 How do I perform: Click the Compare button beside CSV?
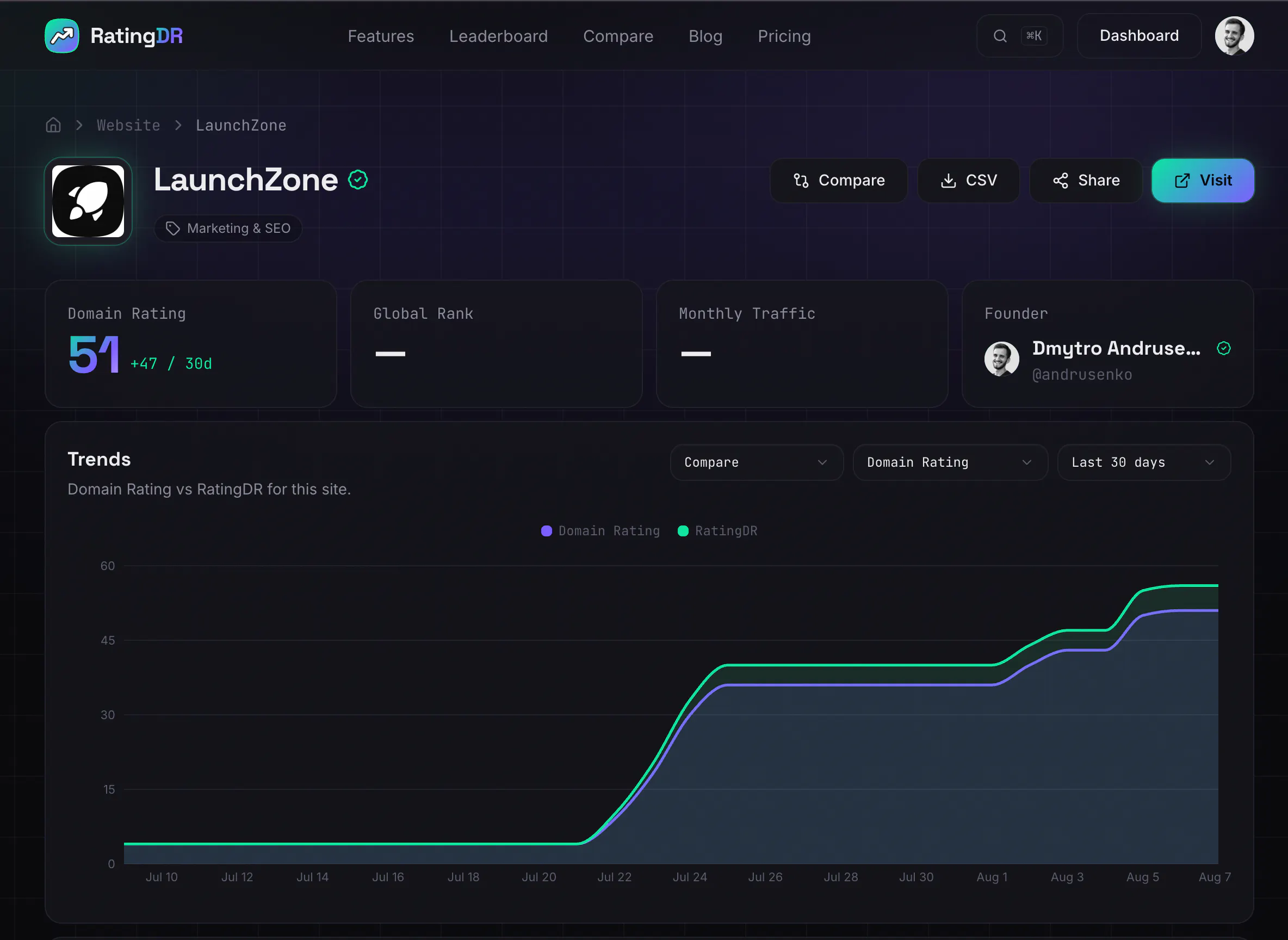[839, 181]
